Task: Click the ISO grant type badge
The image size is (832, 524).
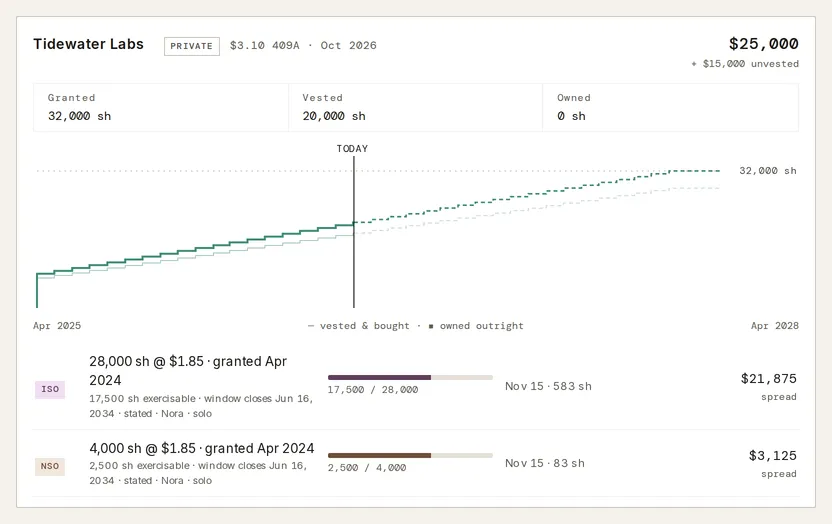Action: click(50, 389)
